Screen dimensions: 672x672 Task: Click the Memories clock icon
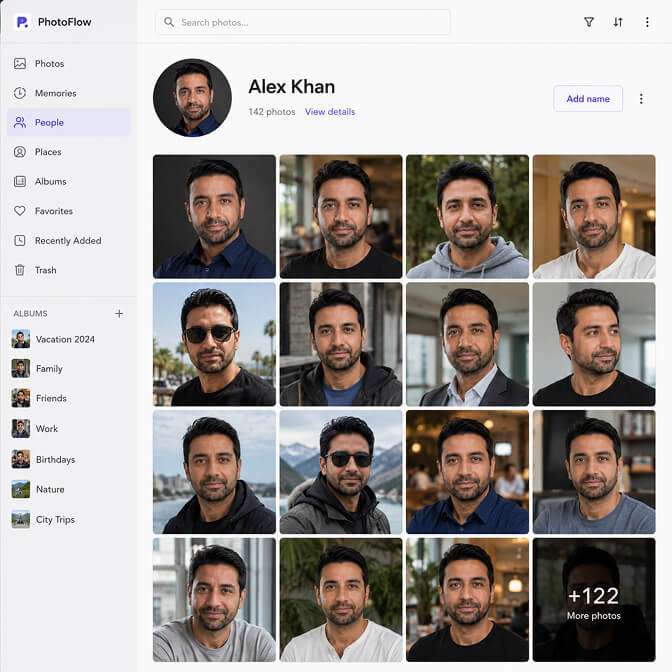20,93
